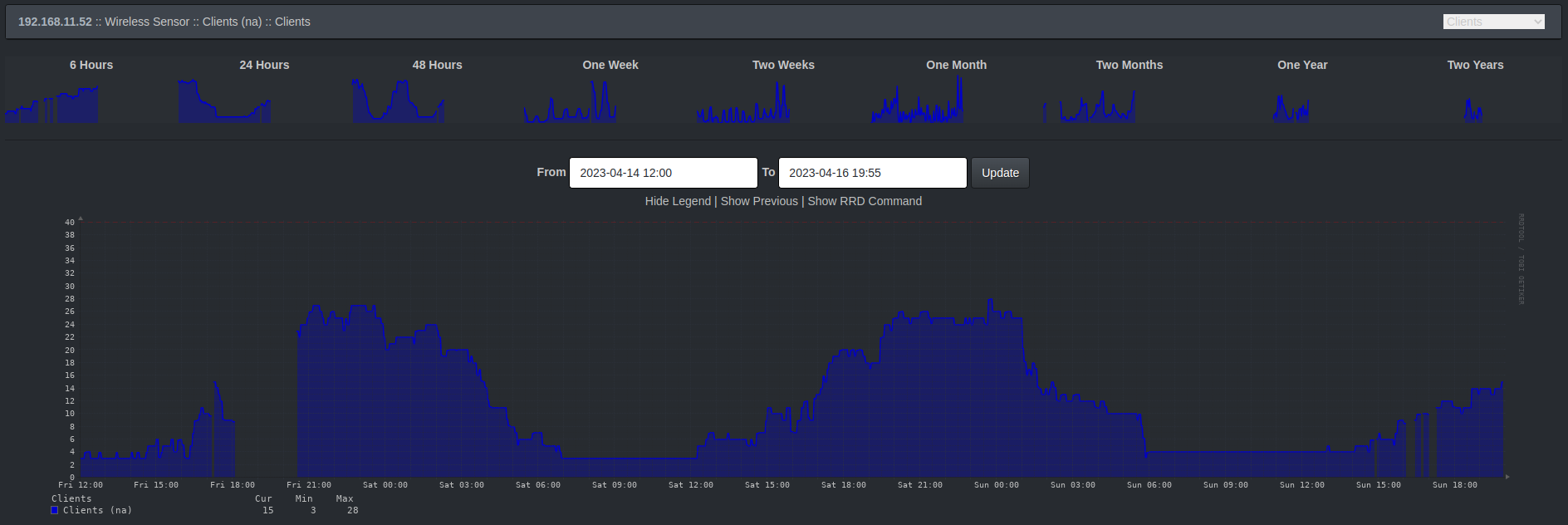Open the Two Months graph thumbnail
The image size is (1568, 525).
pyautogui.click(x=1090, y=102)
